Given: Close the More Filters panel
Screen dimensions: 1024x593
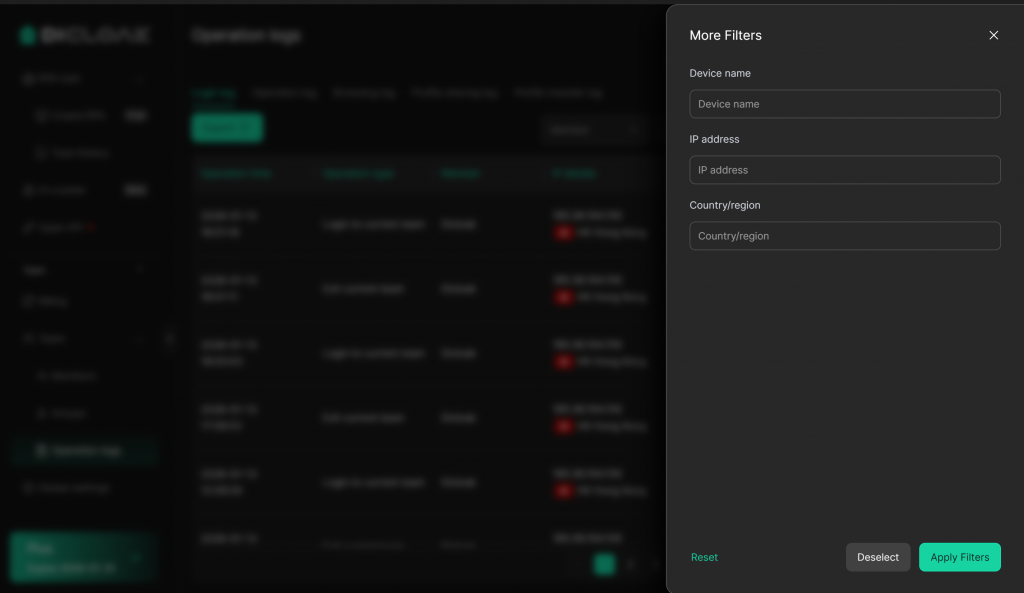Looking at the screenshot, I should (993, 35).
